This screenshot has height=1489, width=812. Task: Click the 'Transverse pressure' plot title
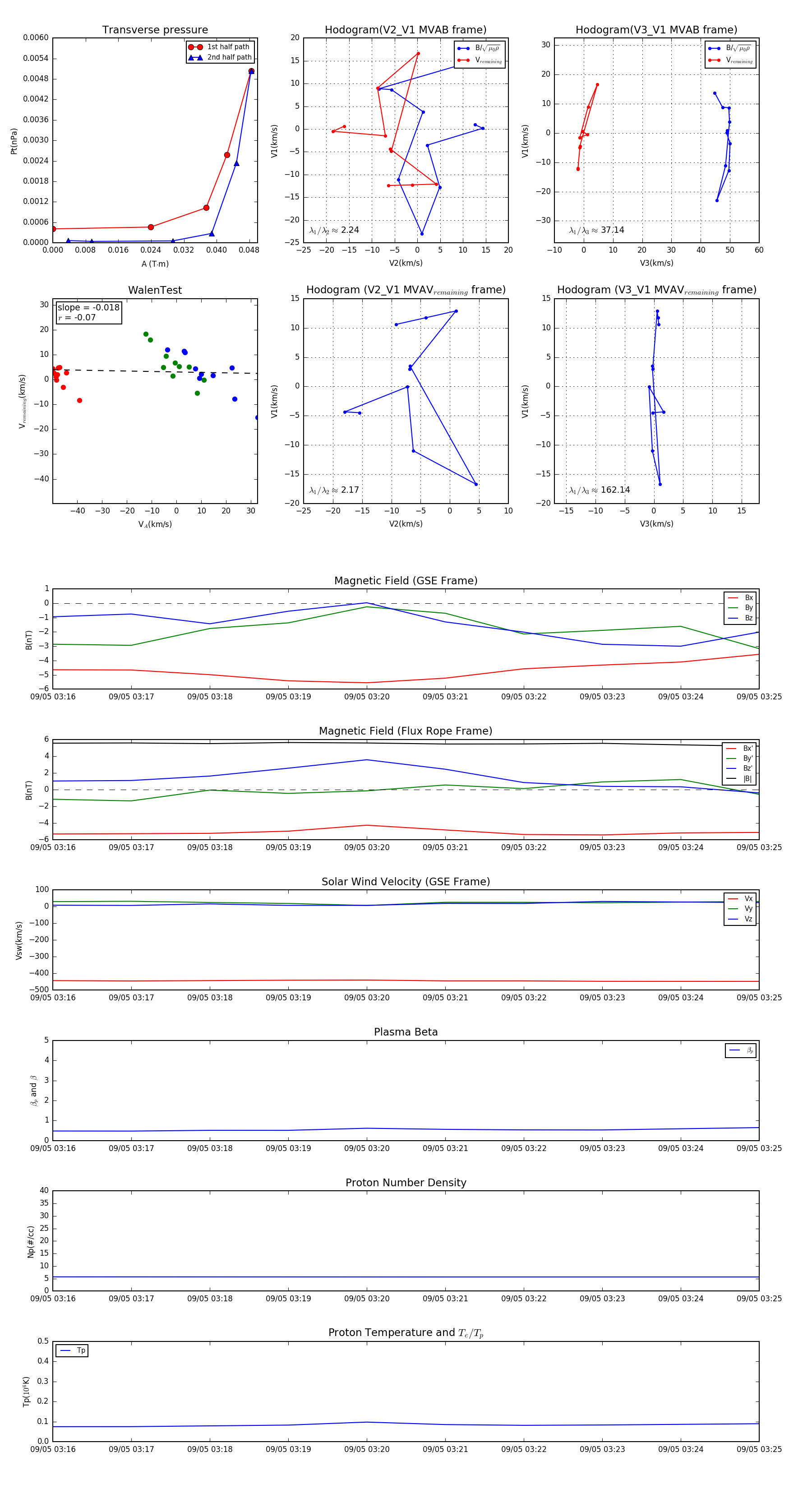click(x=155, y=29)
